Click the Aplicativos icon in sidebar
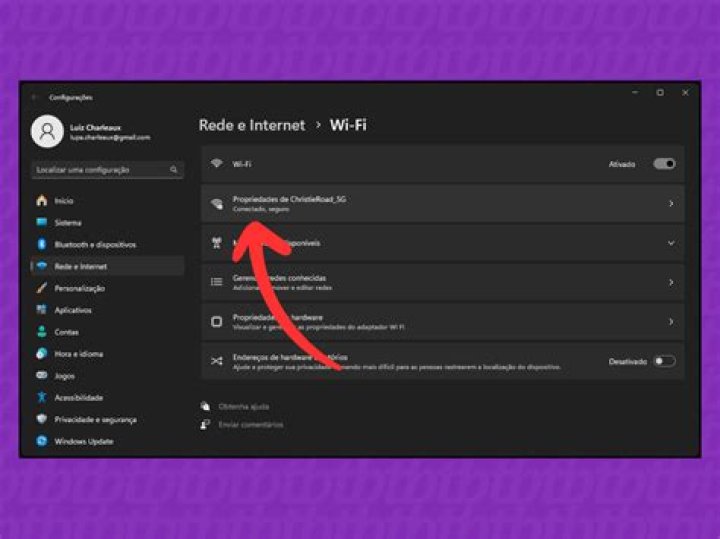 tap(41, 310)
